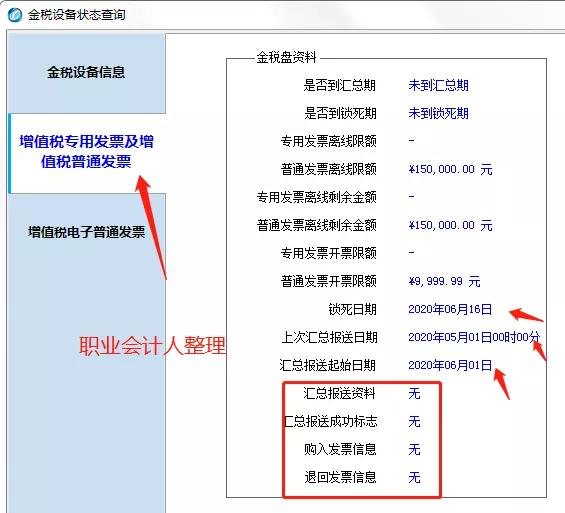Click the 汇总报送资料 label
Viewport: 565px width, 513px height.
339,393
